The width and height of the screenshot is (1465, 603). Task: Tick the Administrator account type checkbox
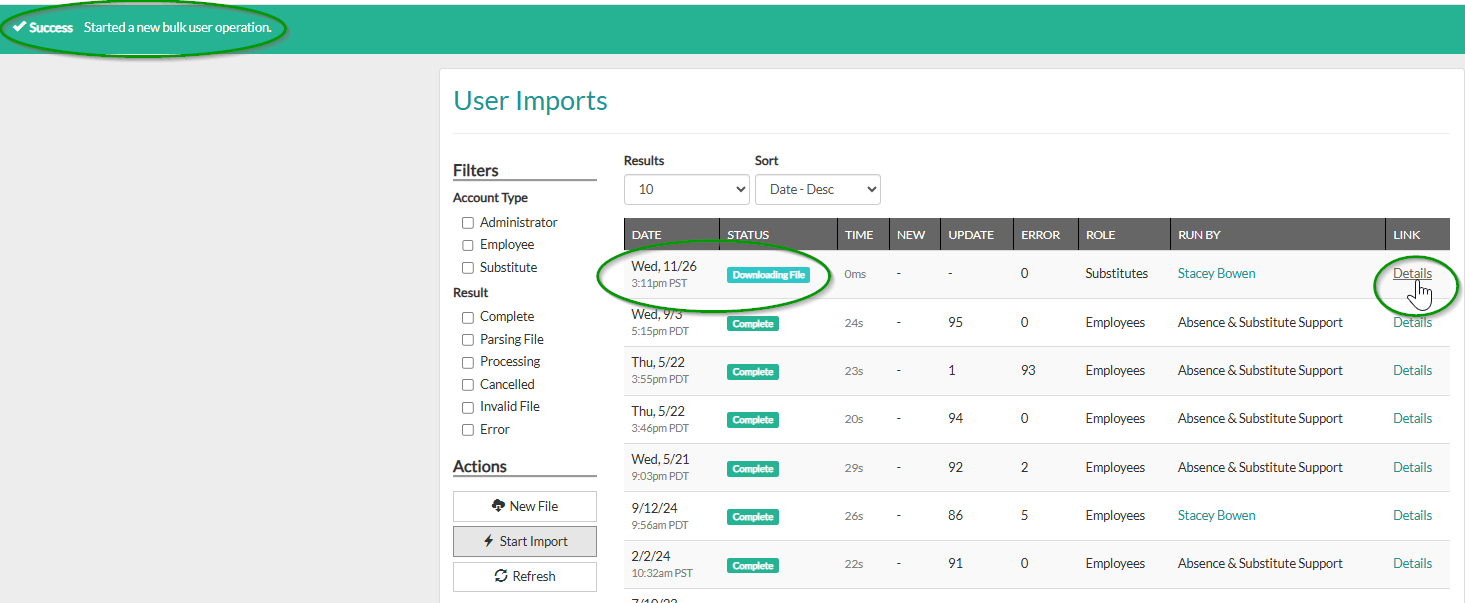click(x=467, y=223)
